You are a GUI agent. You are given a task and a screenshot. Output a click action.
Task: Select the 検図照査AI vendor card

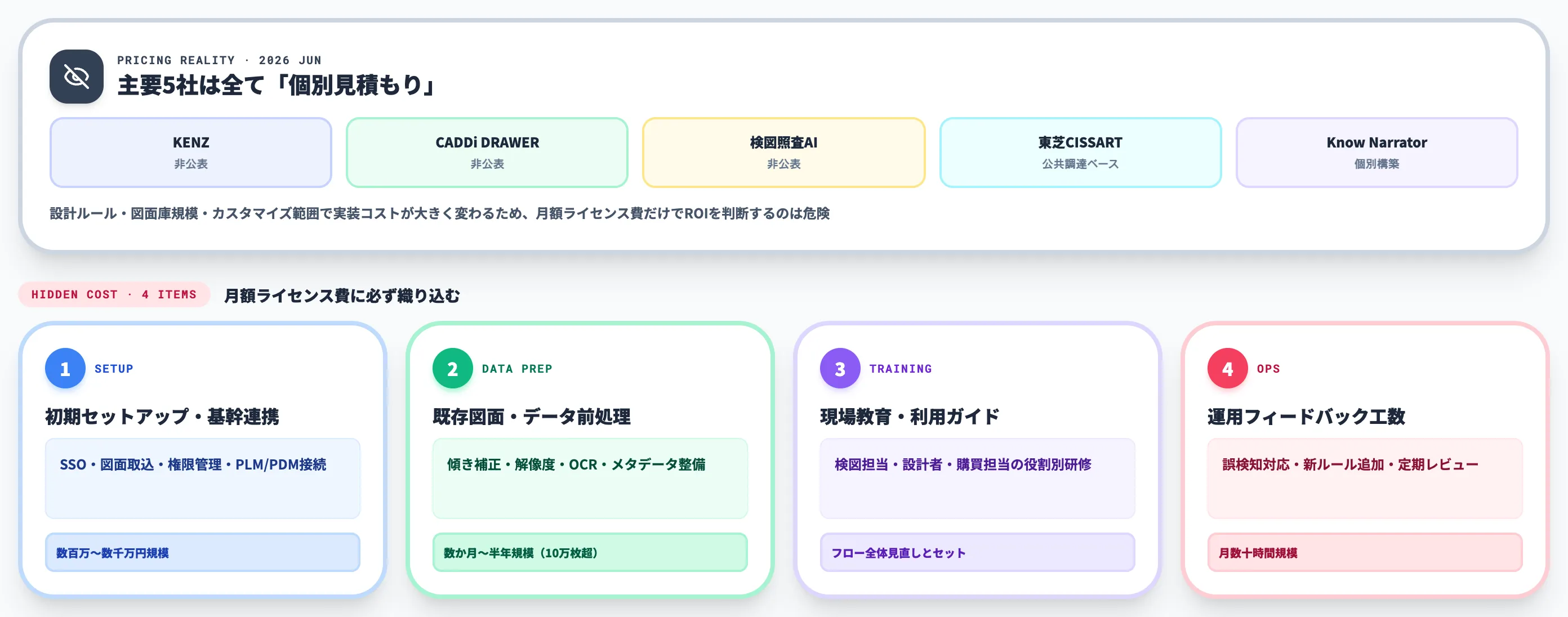[x=783, y=153]
